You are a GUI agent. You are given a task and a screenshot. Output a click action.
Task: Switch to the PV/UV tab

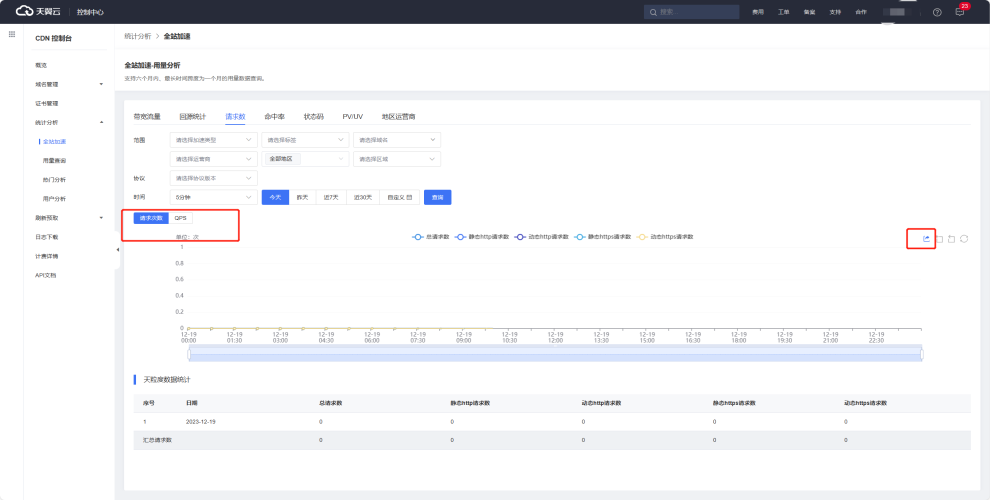pos(352,117)
